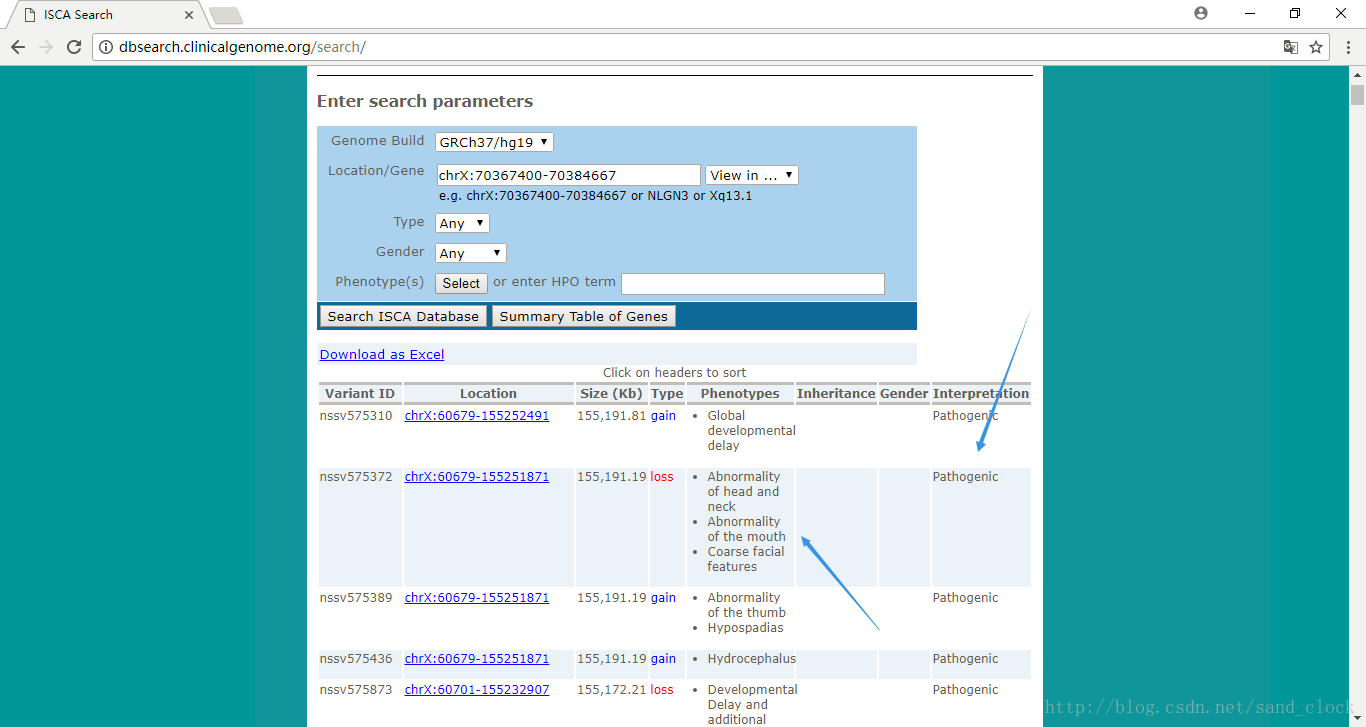
Task: Click Search ISCA Database button
Action: tap(403, 316)
